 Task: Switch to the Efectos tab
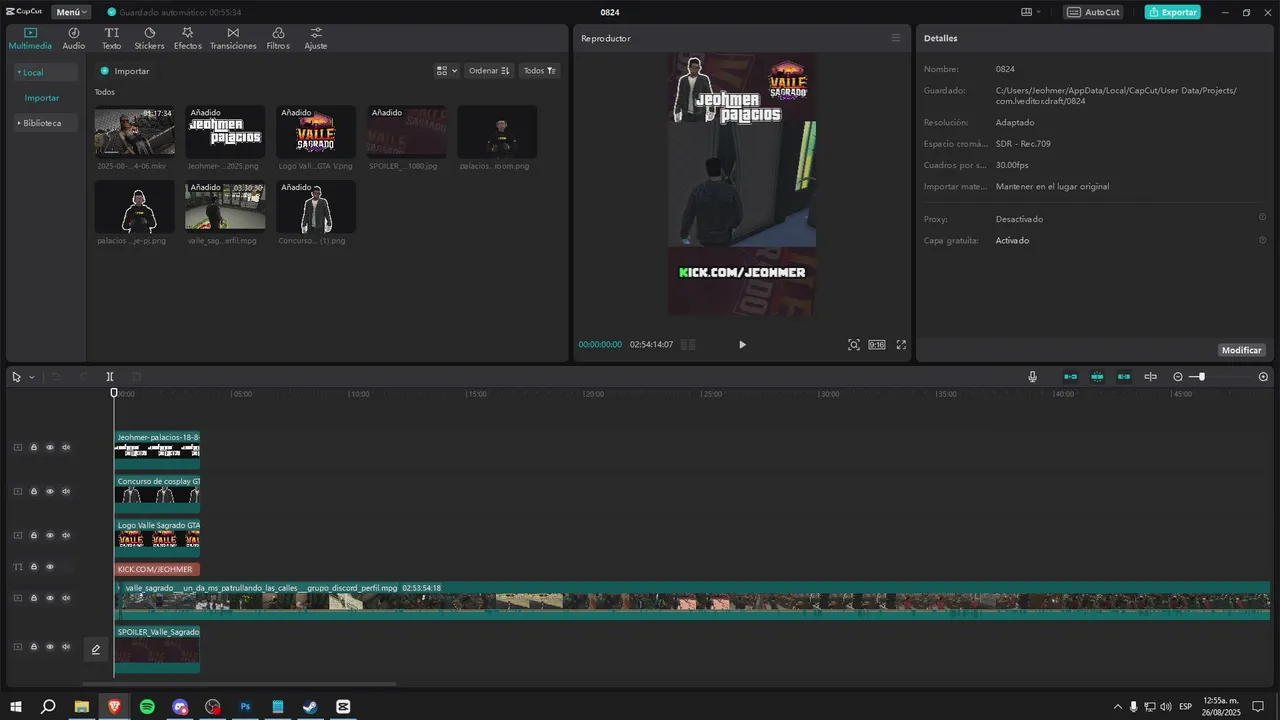coord(187,39)
